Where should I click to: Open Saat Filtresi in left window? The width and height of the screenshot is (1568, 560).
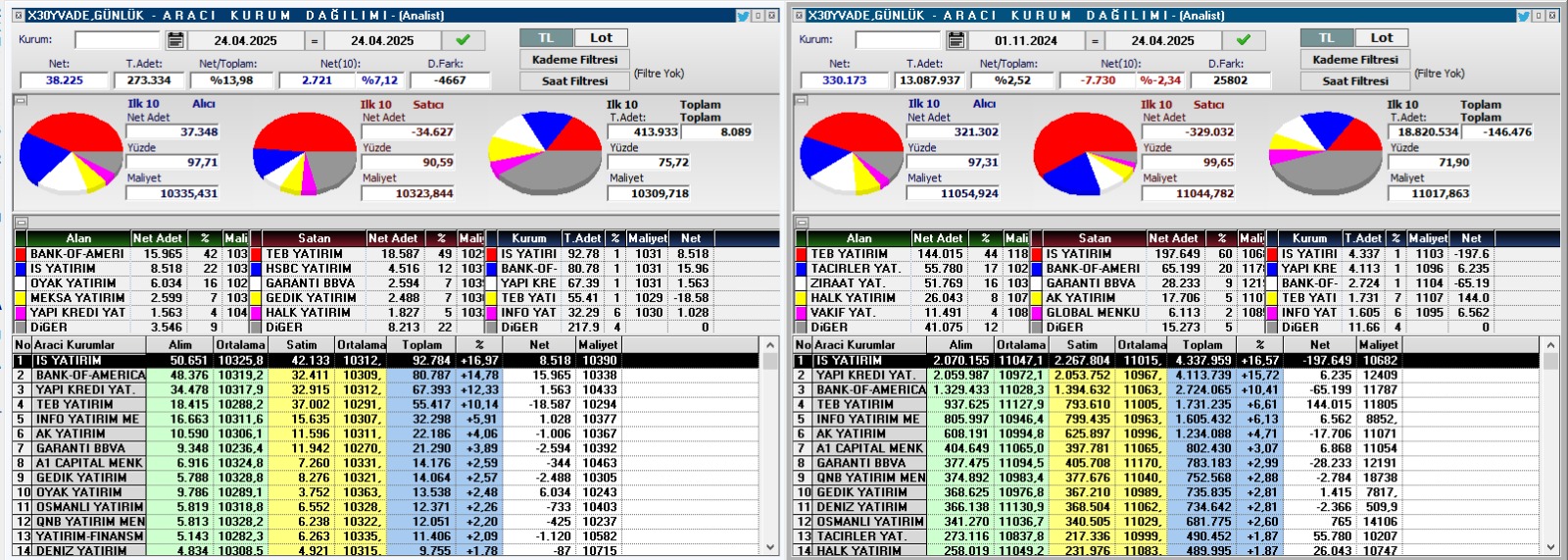click(x=575, y=80)
